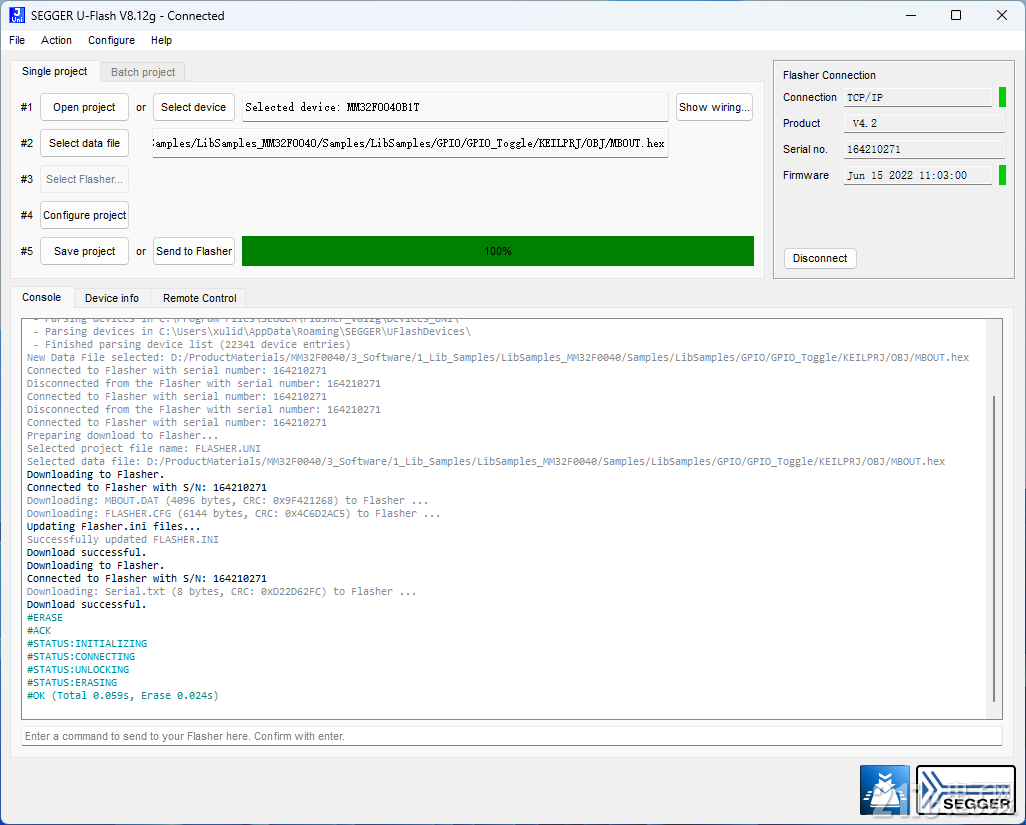Click the '#ACK' console line
The width and height of the screenshot is (1026, 825).
(39, 631)
